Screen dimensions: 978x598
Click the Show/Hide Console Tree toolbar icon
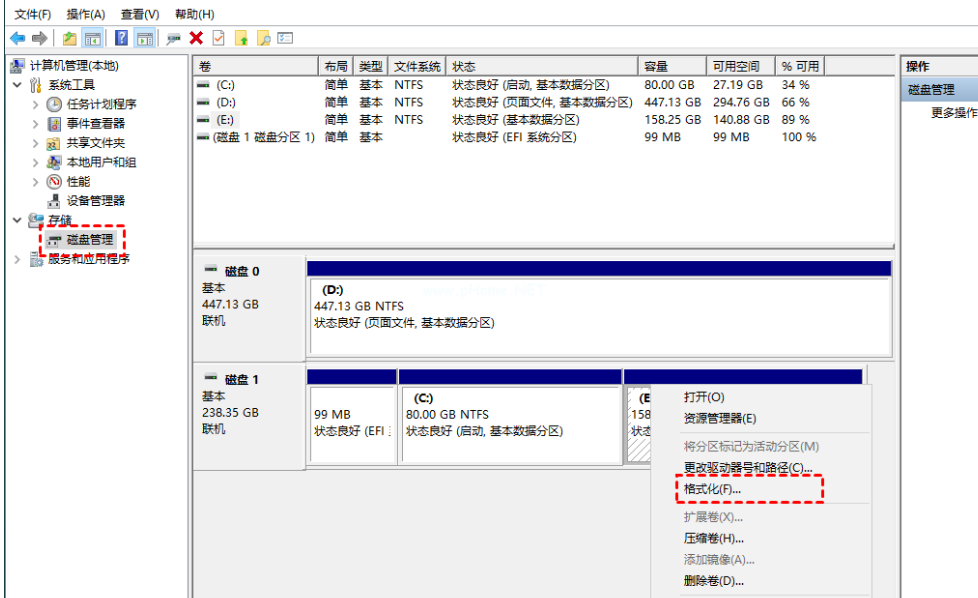[x=92, y=38]
